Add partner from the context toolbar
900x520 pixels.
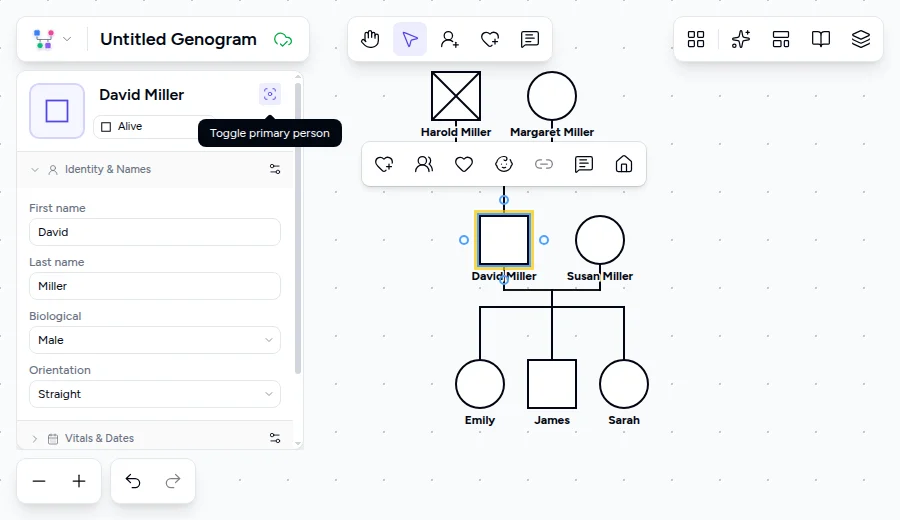pyautogui.click(x=384, y=164)
